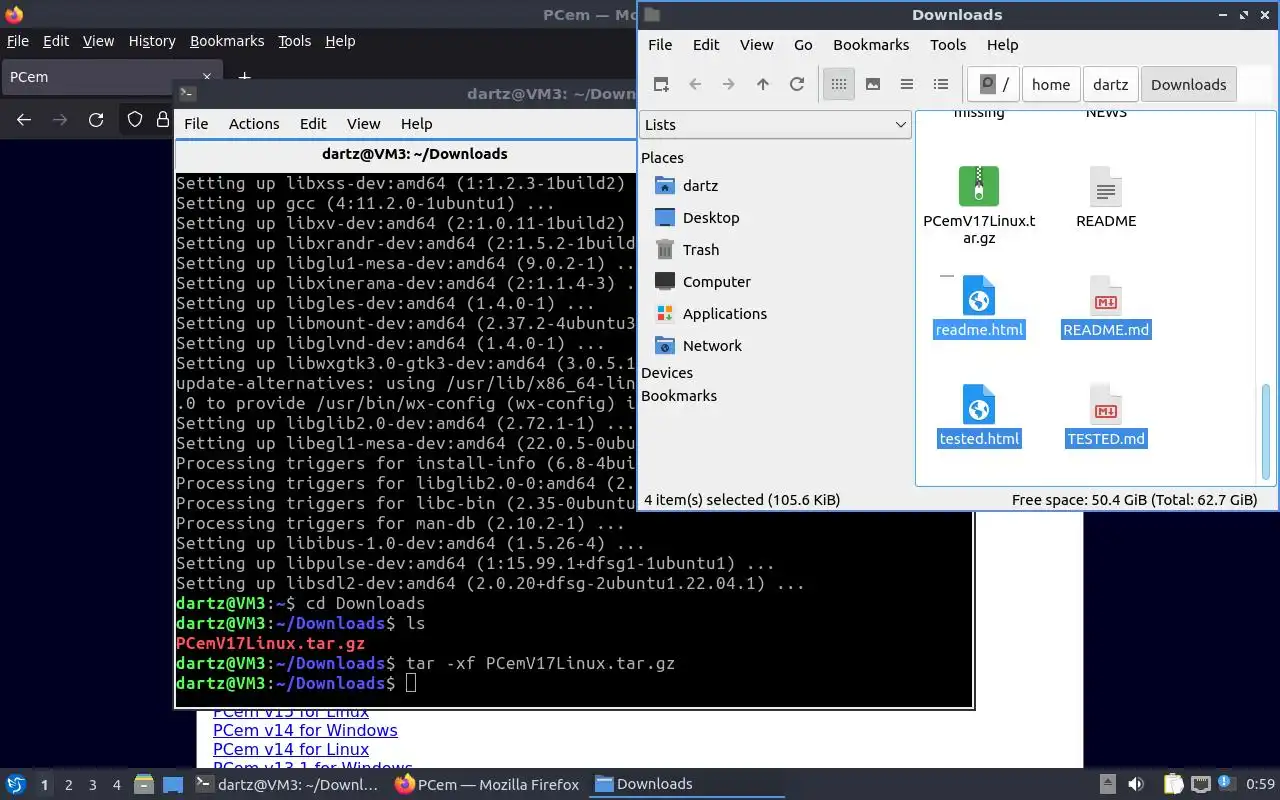Image resolution: width=1280 pixels, height=800 pixels.
Task: Select TESTED.md markdown file icon
Action: pos(1105,405)
